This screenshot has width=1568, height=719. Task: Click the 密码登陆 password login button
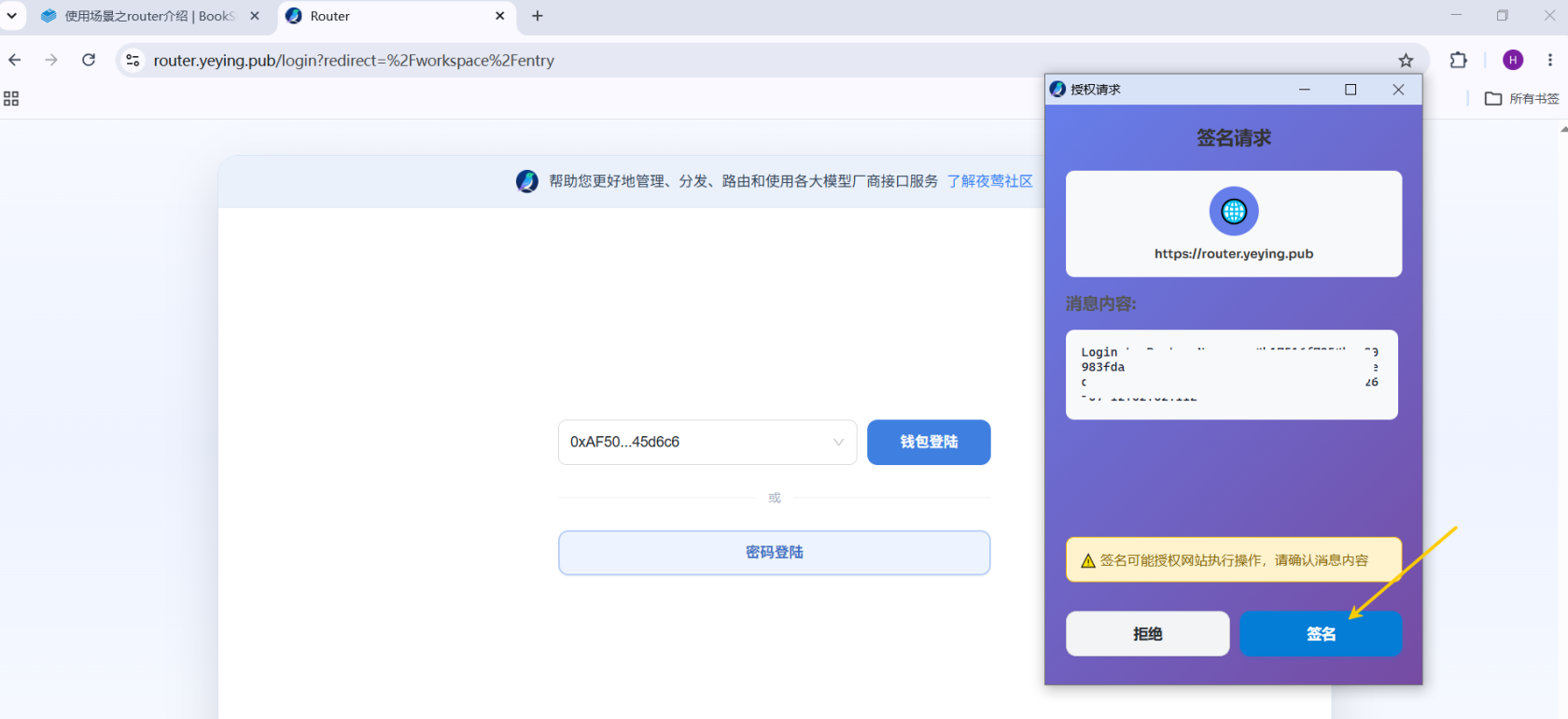[774, 553]
